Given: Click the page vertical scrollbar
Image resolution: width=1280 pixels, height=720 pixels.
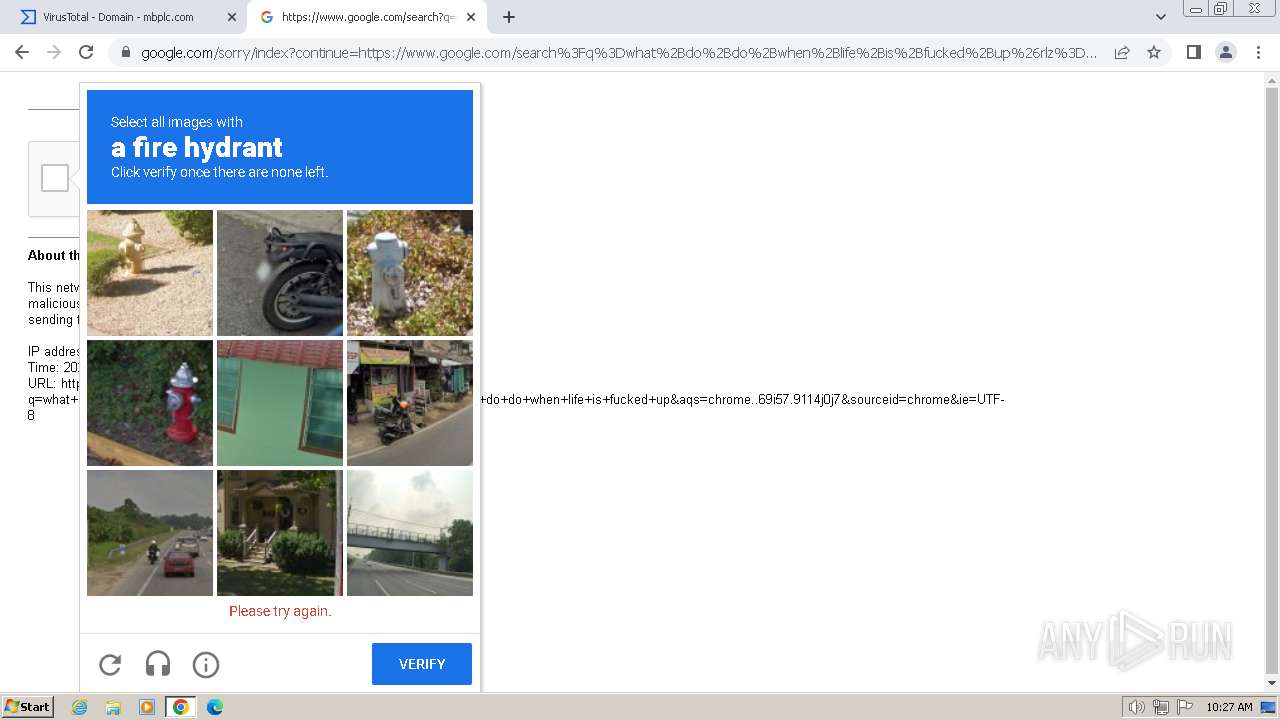Looking at the screenshot, I should tap(1272, 380).
